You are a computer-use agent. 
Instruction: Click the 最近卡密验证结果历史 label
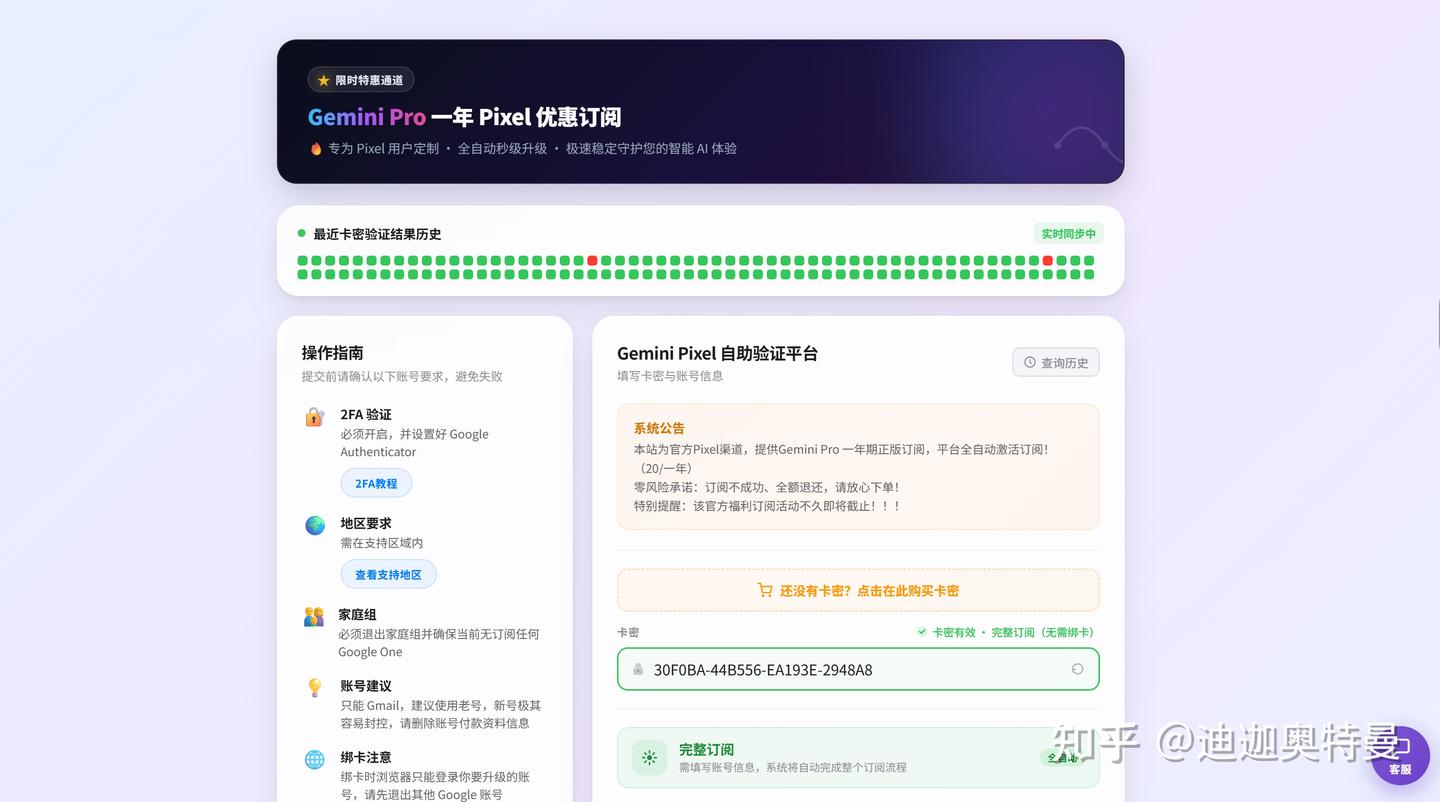pos(377,234)
